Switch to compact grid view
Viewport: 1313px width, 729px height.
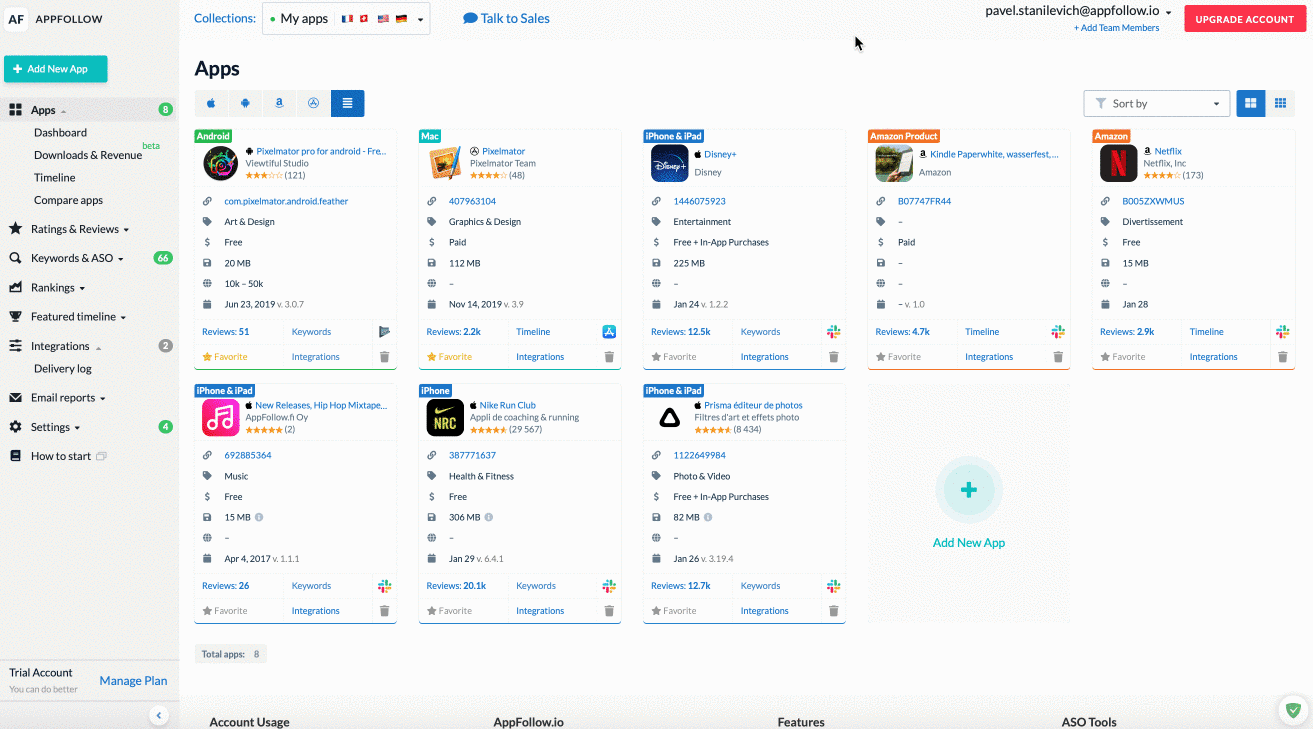(1280, 103)
